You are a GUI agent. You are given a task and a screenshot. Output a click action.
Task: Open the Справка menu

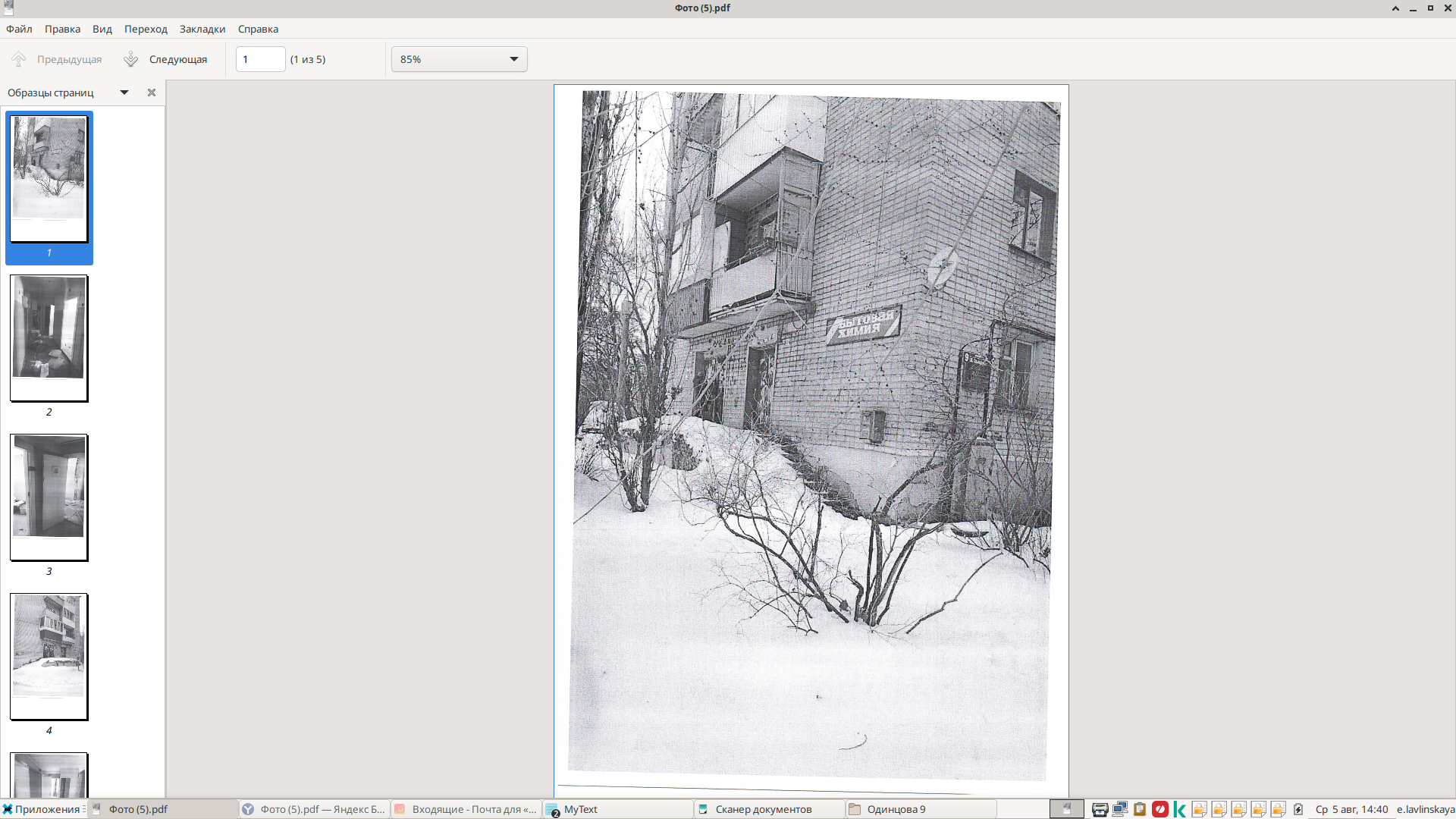point(258,29)
